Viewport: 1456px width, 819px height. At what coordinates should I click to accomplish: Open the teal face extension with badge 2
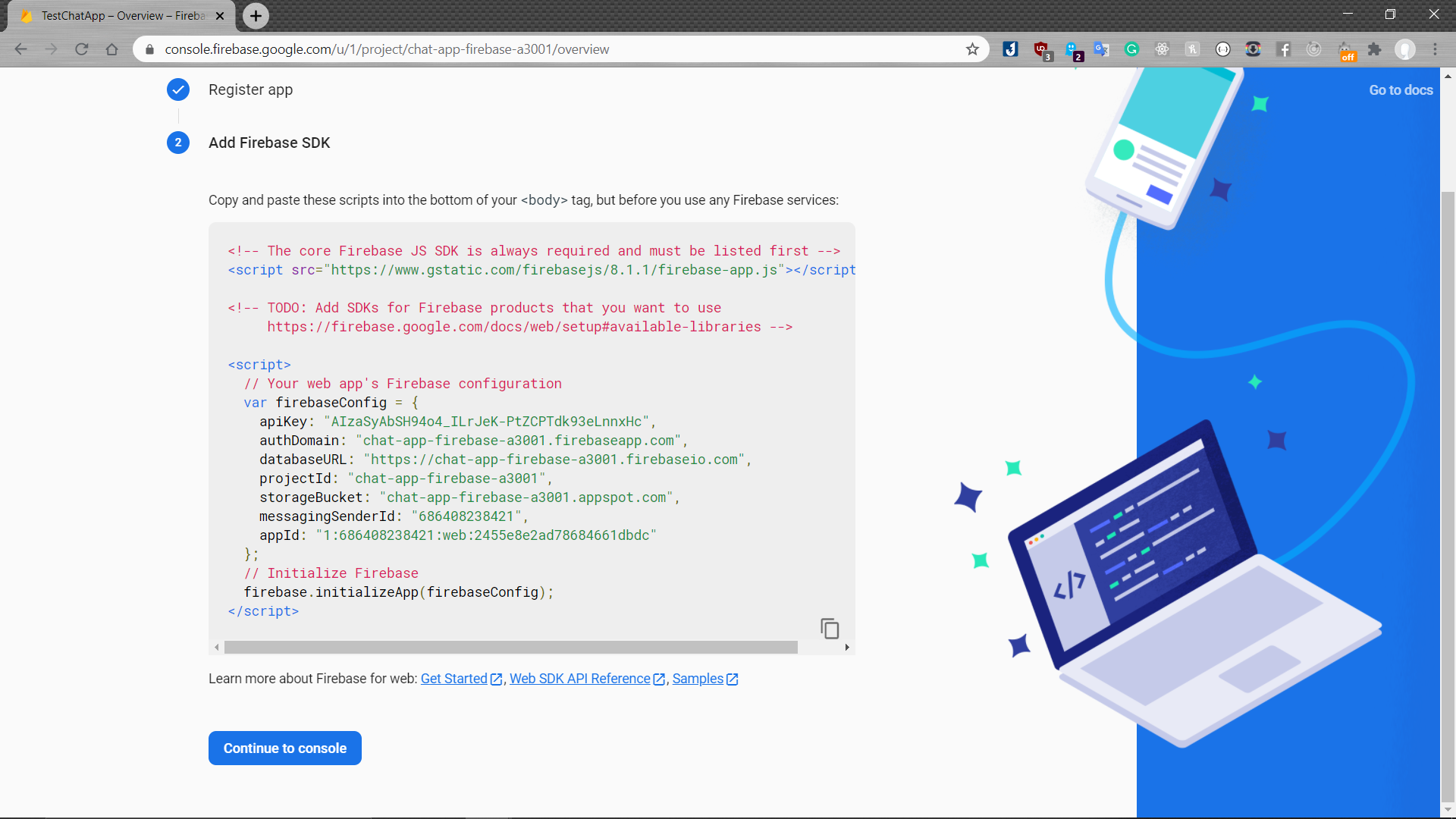pos(1072,50)
